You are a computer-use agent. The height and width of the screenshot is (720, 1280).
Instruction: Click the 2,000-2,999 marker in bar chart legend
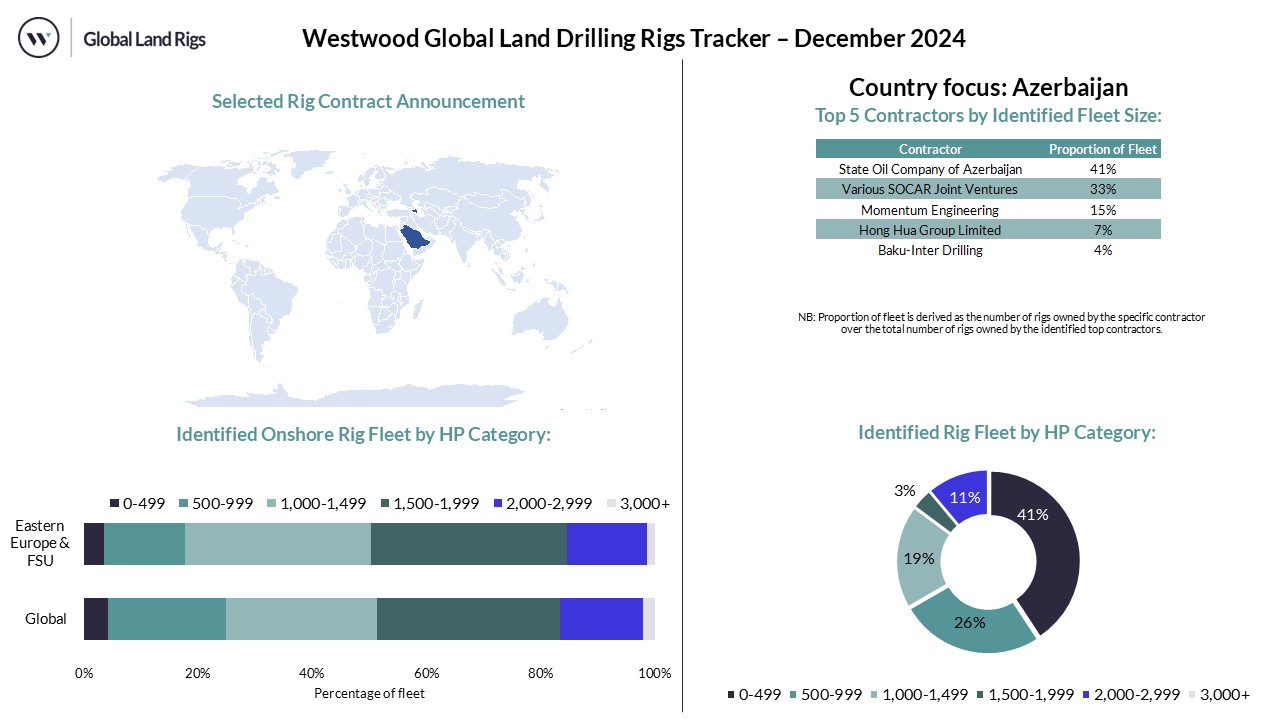click(499, 503)
